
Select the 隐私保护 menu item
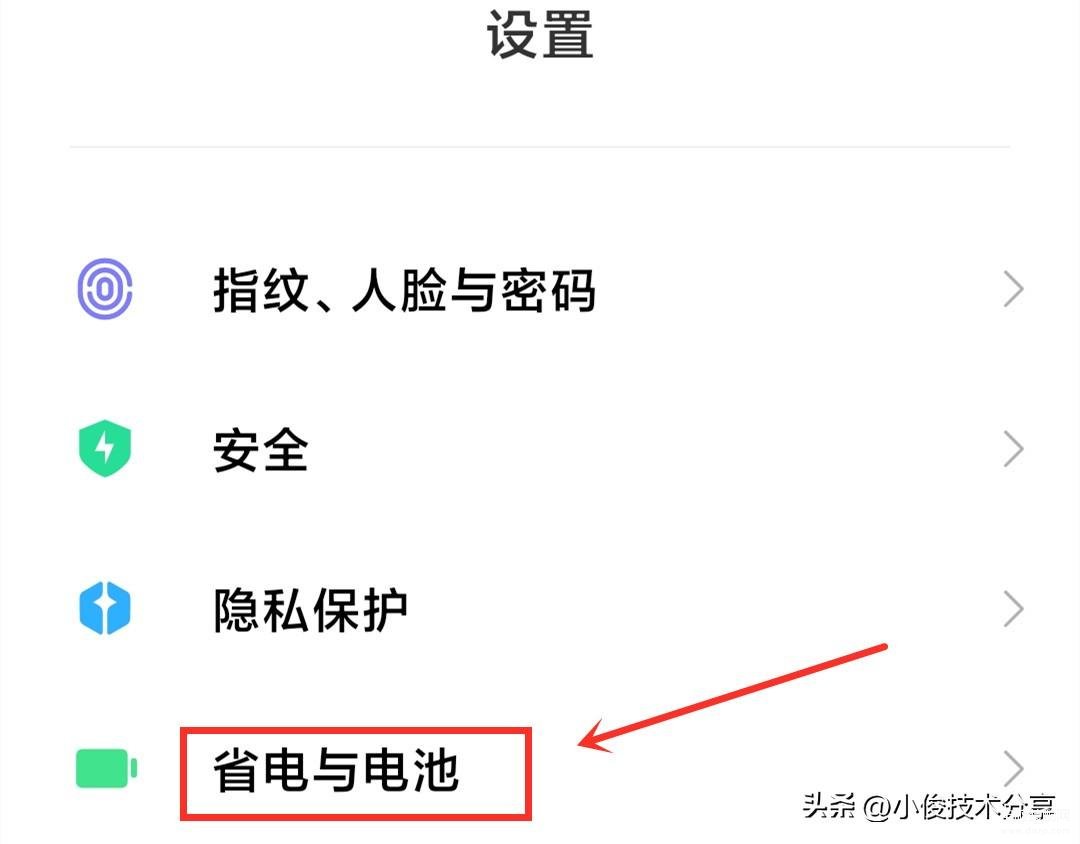[540, 609]
